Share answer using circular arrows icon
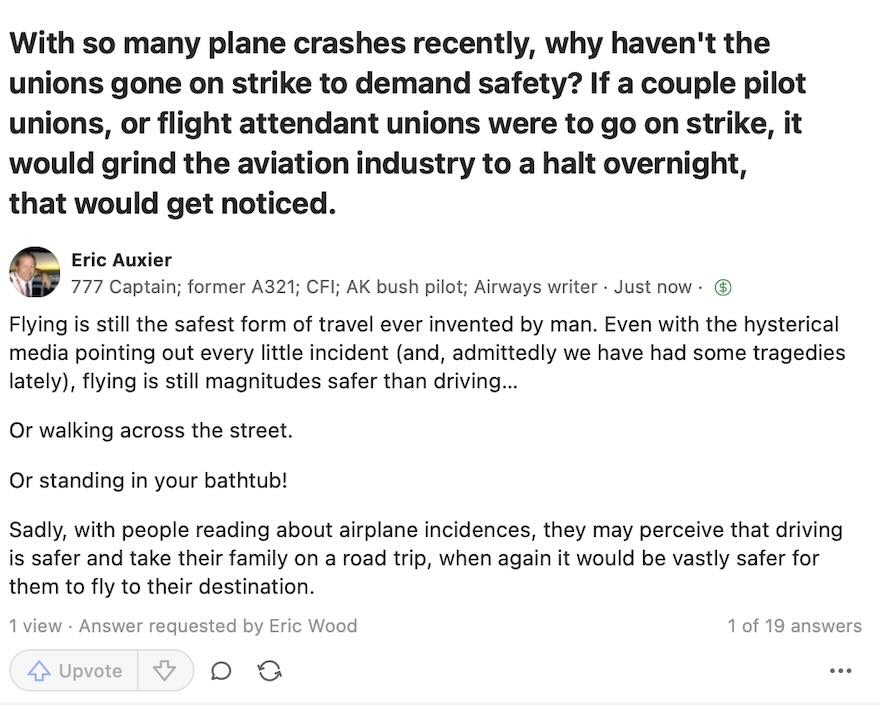The height and width of the screenshot is (705, 880). 269,670
